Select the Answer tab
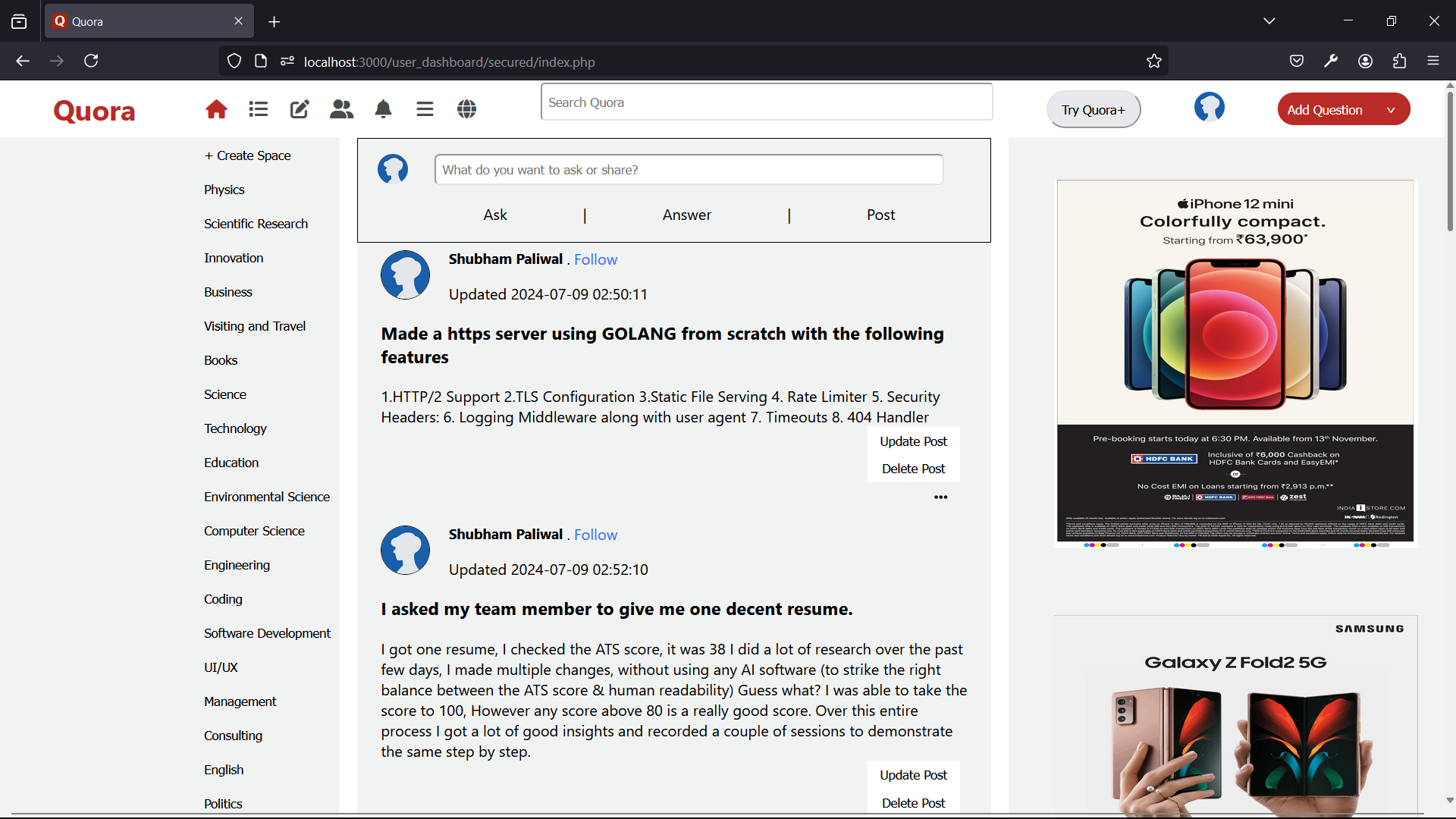The image size is (1456, 819). (x=687, y=215)
